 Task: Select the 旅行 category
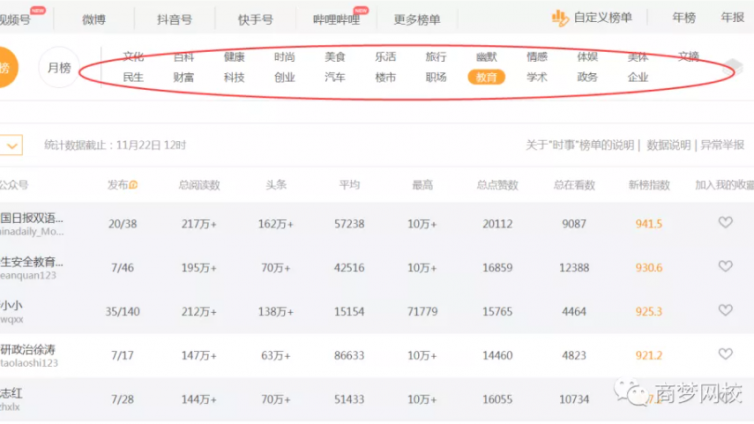436,57
